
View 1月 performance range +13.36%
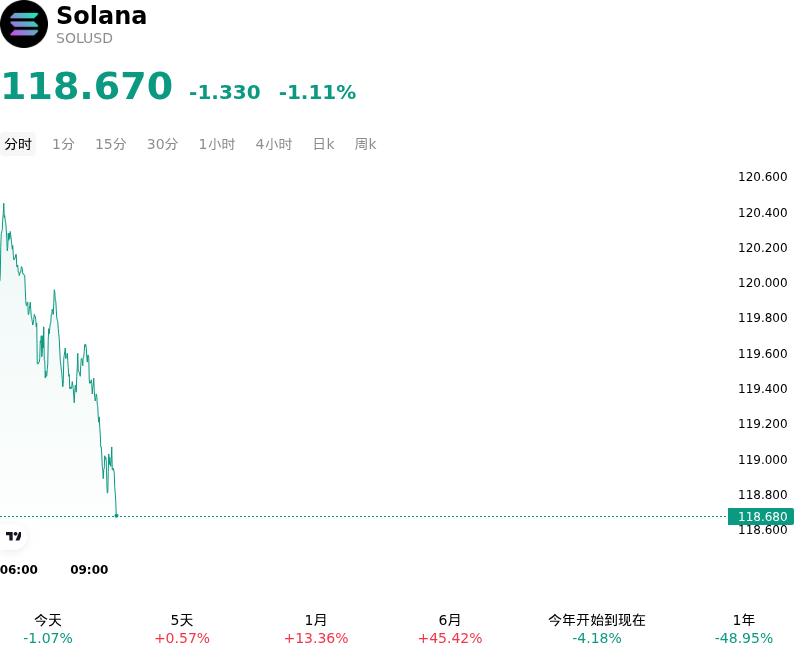click(x=316, y=629)
